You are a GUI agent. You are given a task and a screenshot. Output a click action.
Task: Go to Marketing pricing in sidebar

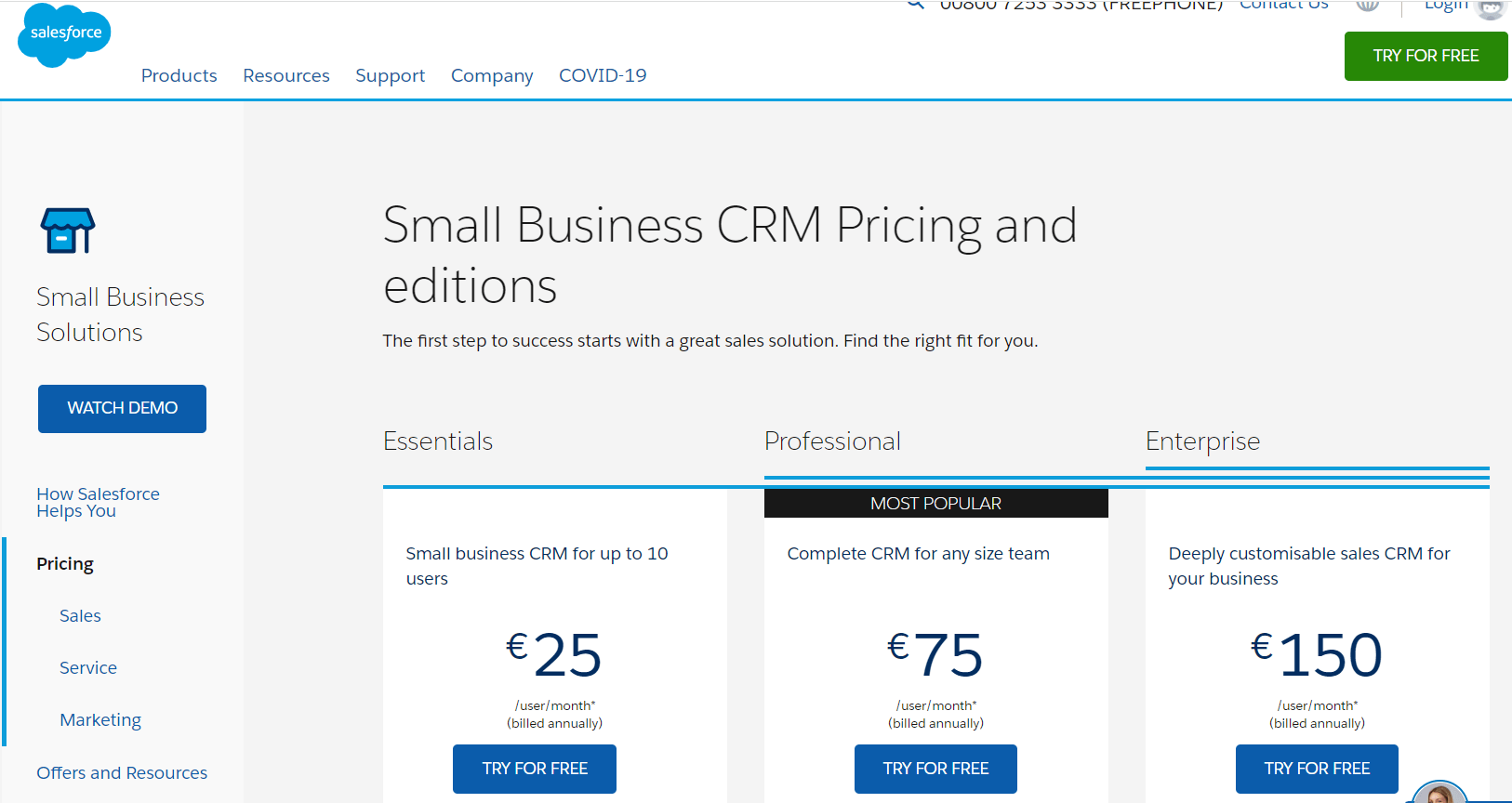(100, 719)
